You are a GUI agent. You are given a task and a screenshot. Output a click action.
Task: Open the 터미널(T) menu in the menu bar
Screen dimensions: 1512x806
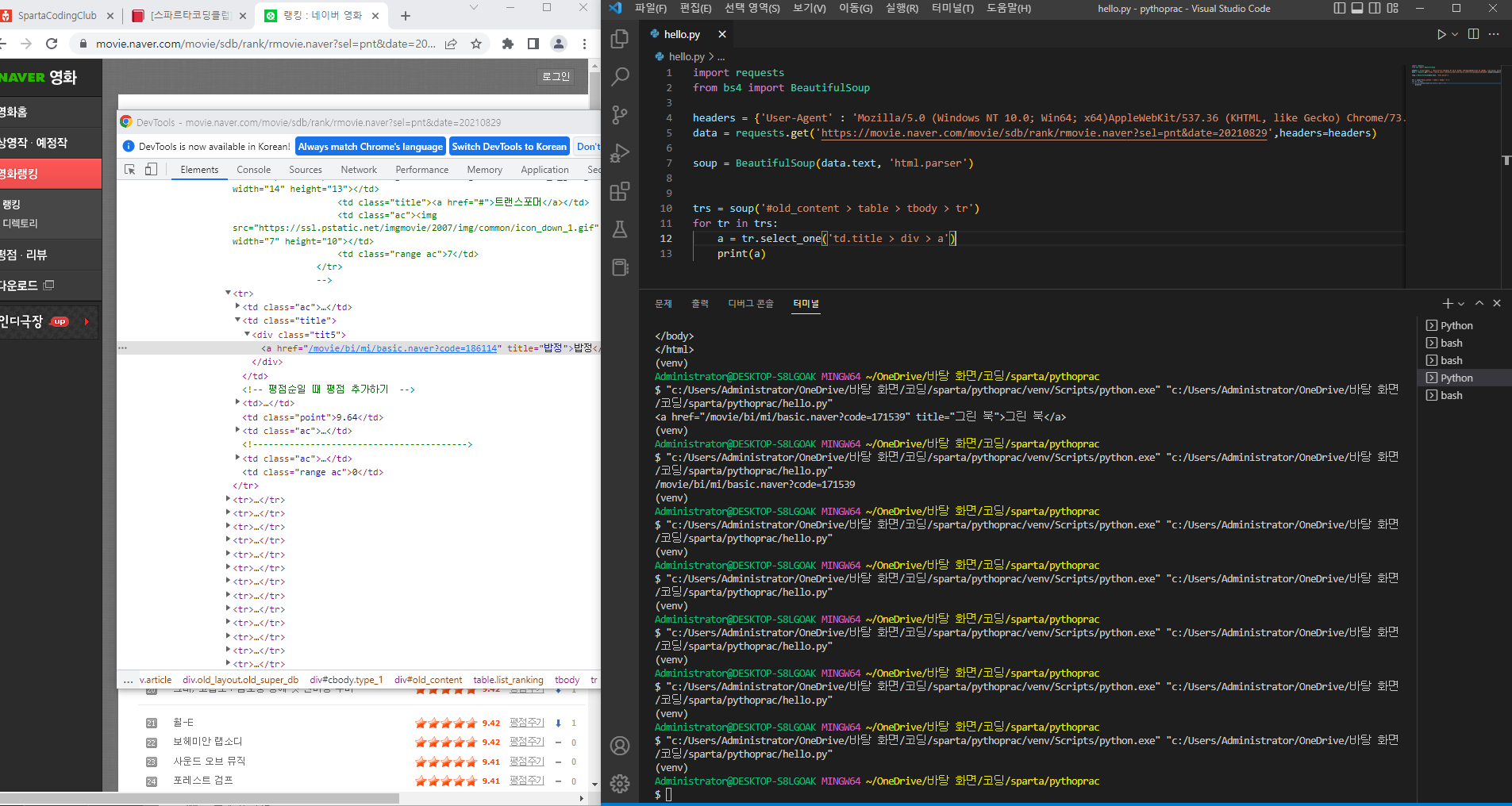952,8
